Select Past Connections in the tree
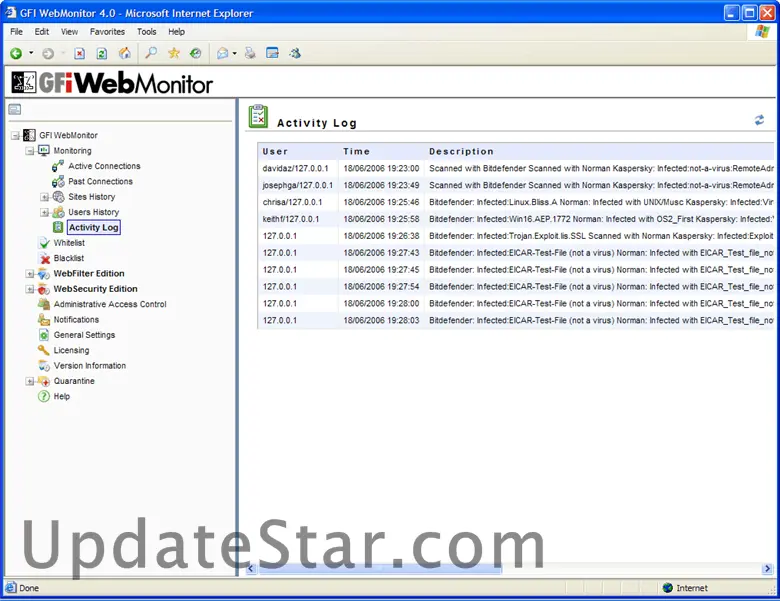This screenshot has width=780, height=601. pos(100,182)
